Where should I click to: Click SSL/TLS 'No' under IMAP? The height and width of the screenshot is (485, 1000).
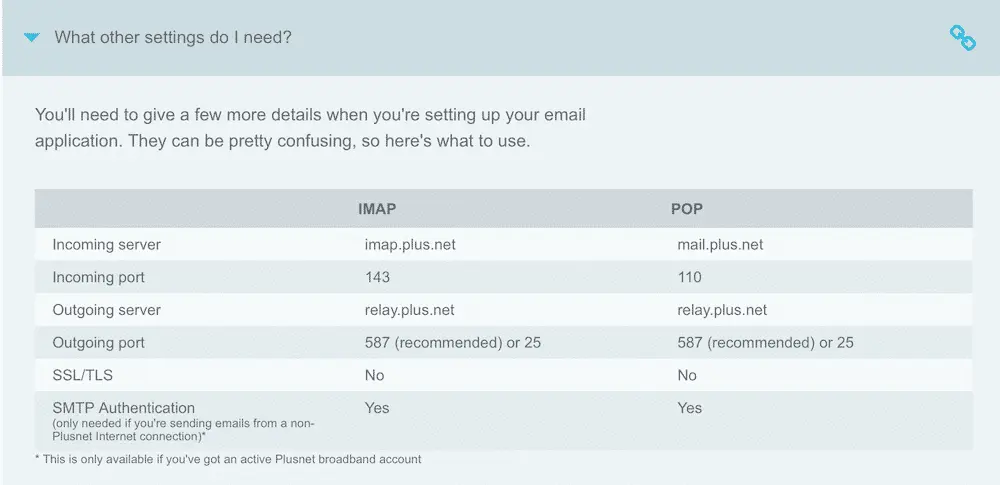point(374,375)
